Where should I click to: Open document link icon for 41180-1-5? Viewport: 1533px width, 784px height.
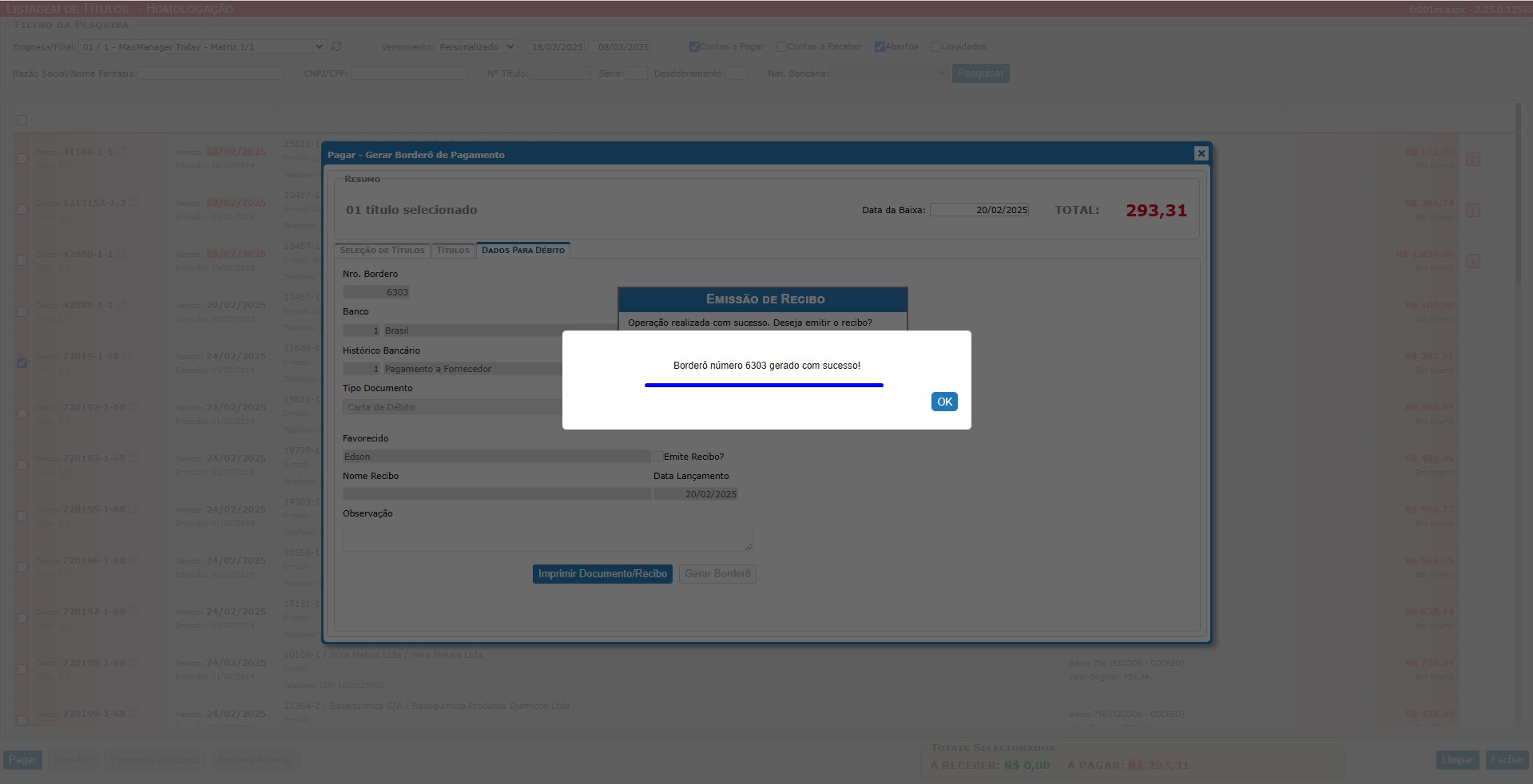pos(121,152)
